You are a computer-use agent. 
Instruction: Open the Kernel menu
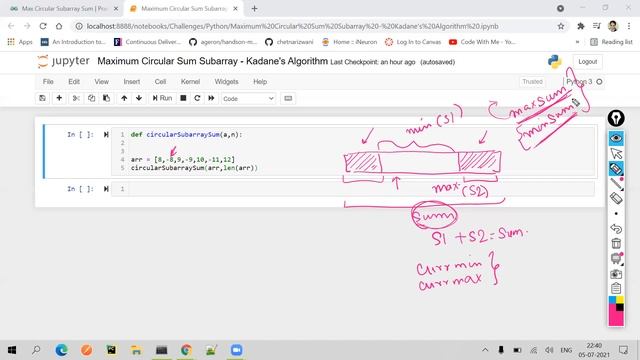[190, 82]
